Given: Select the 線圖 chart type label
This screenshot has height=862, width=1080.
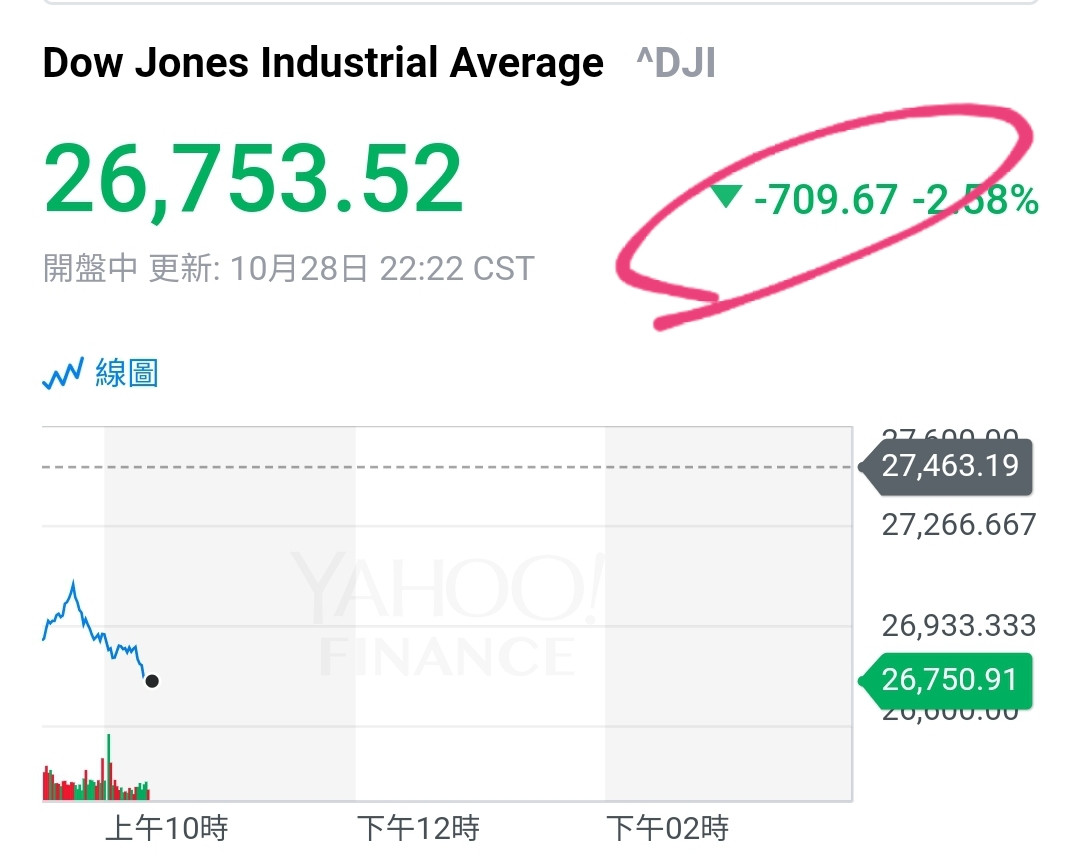Looking at the screenshot, I should 127,374.
